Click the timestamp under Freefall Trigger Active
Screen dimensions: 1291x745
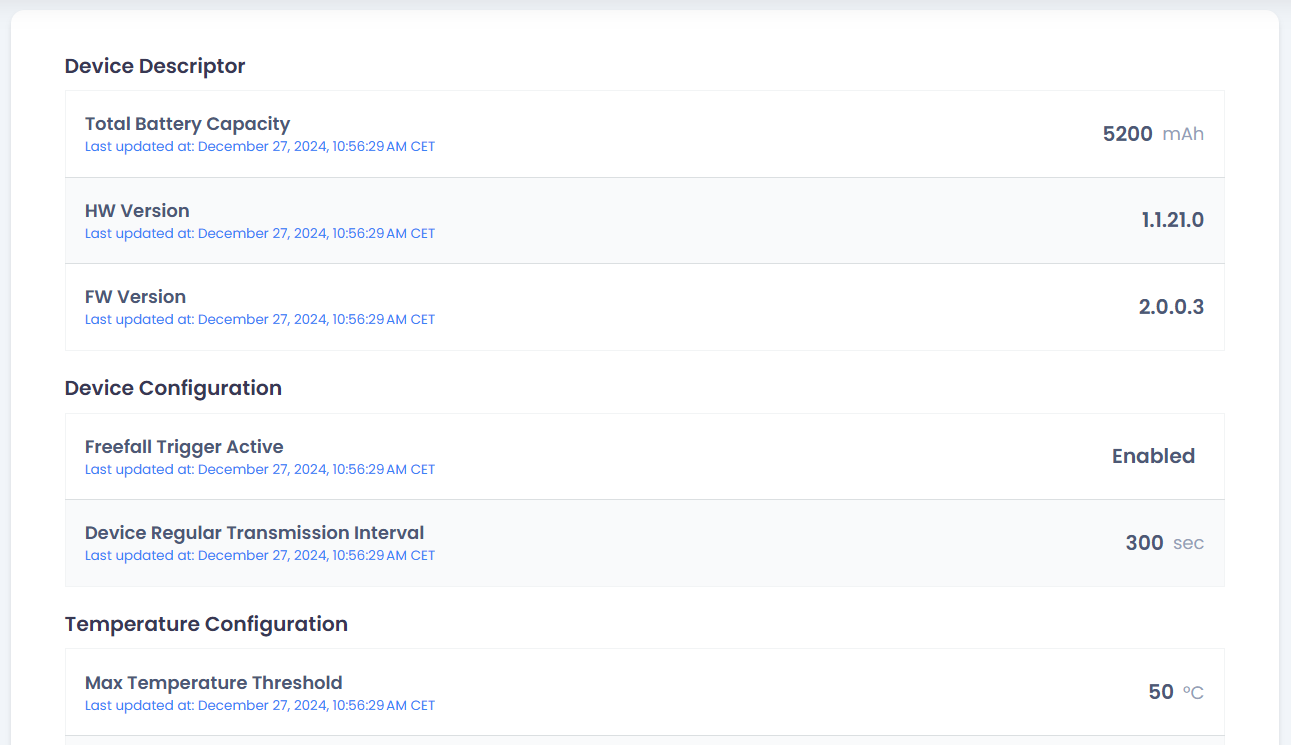[260, 470]
